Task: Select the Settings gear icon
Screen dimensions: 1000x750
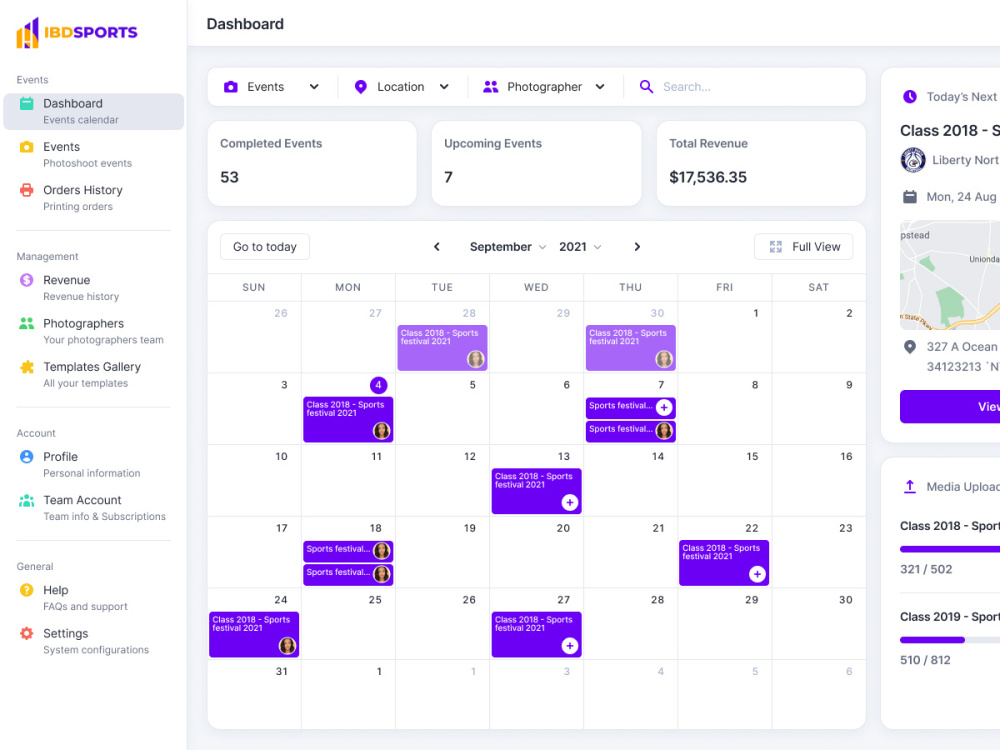Action: [27, 633]
